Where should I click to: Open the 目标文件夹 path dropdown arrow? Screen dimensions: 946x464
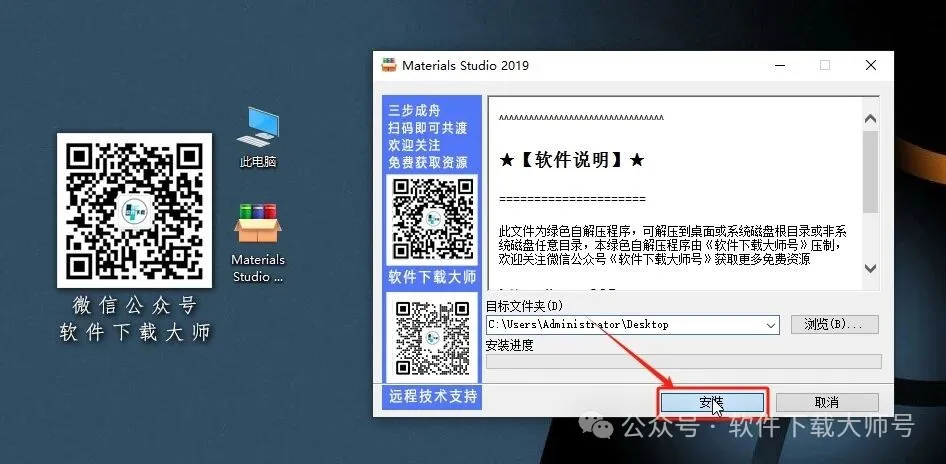(770, 325)
